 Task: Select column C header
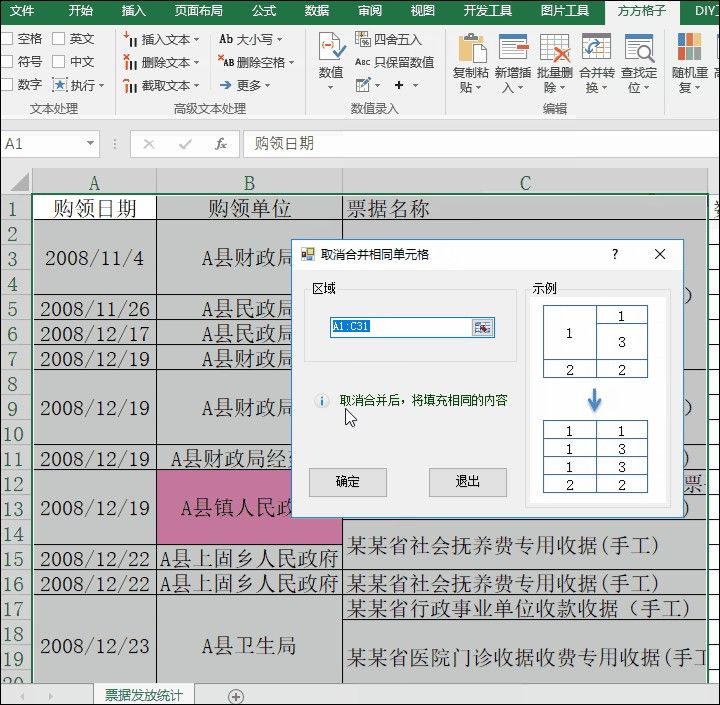point(525,183)
